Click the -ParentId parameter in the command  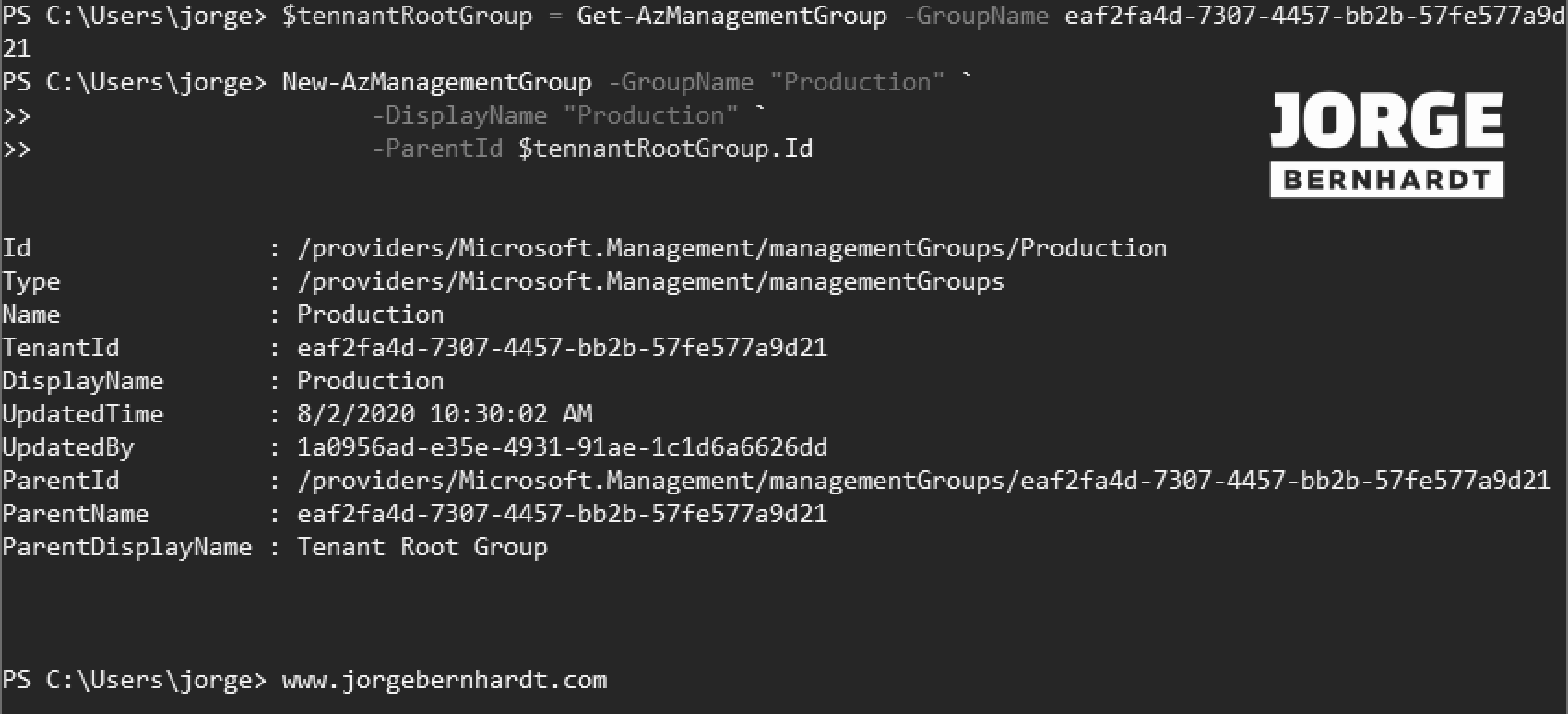[x=436, y=149]
